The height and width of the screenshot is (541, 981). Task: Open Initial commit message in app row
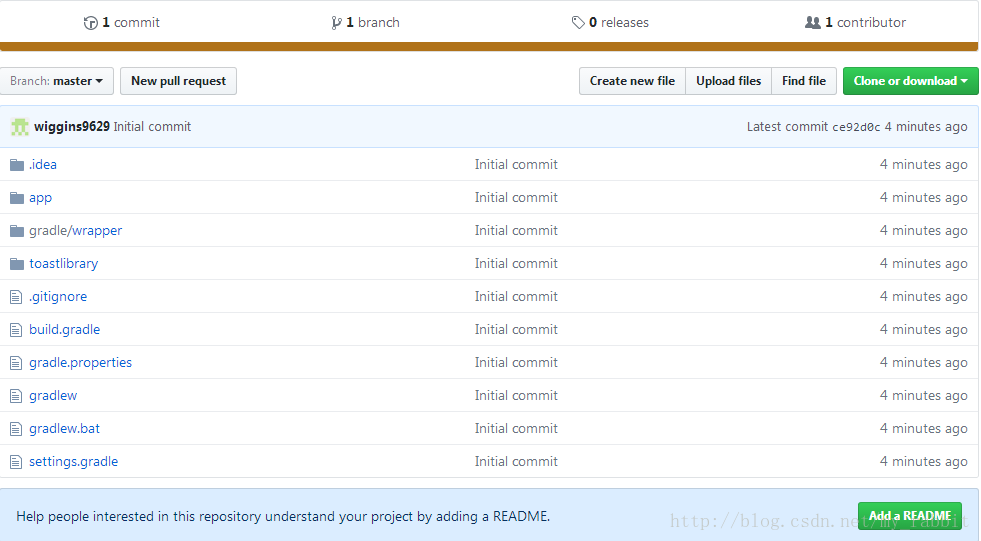click(516, 198)
